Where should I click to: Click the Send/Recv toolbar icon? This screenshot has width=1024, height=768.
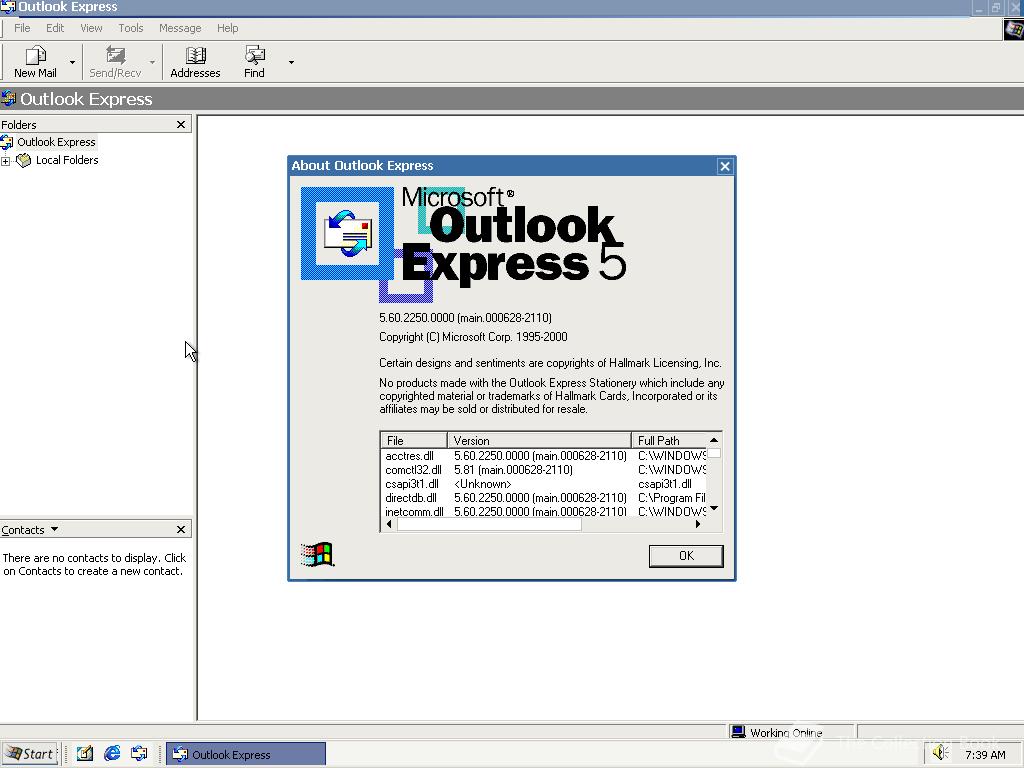(x=115, y=62)
